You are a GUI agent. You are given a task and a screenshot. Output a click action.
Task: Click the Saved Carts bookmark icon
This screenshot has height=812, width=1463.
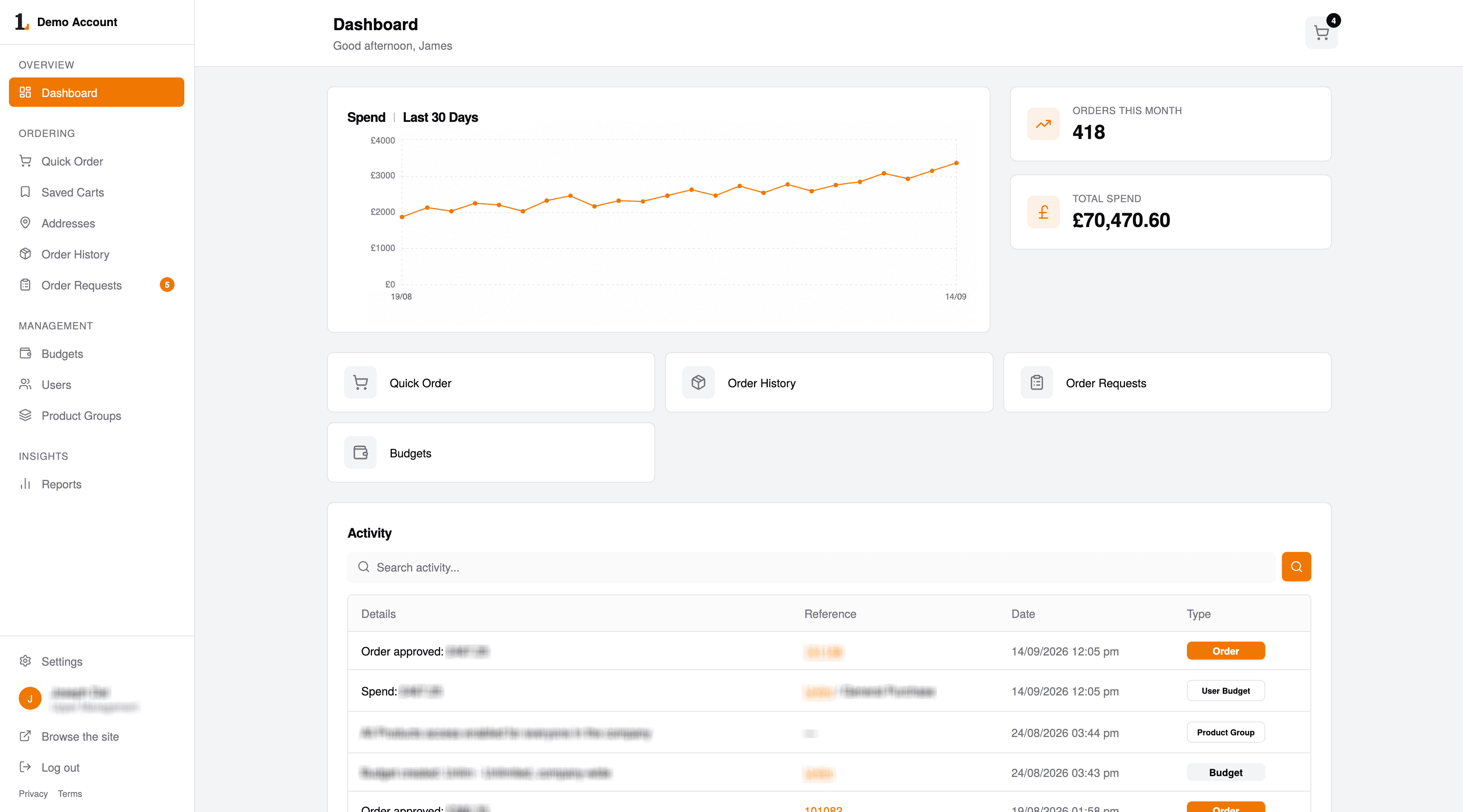[25, 192]
